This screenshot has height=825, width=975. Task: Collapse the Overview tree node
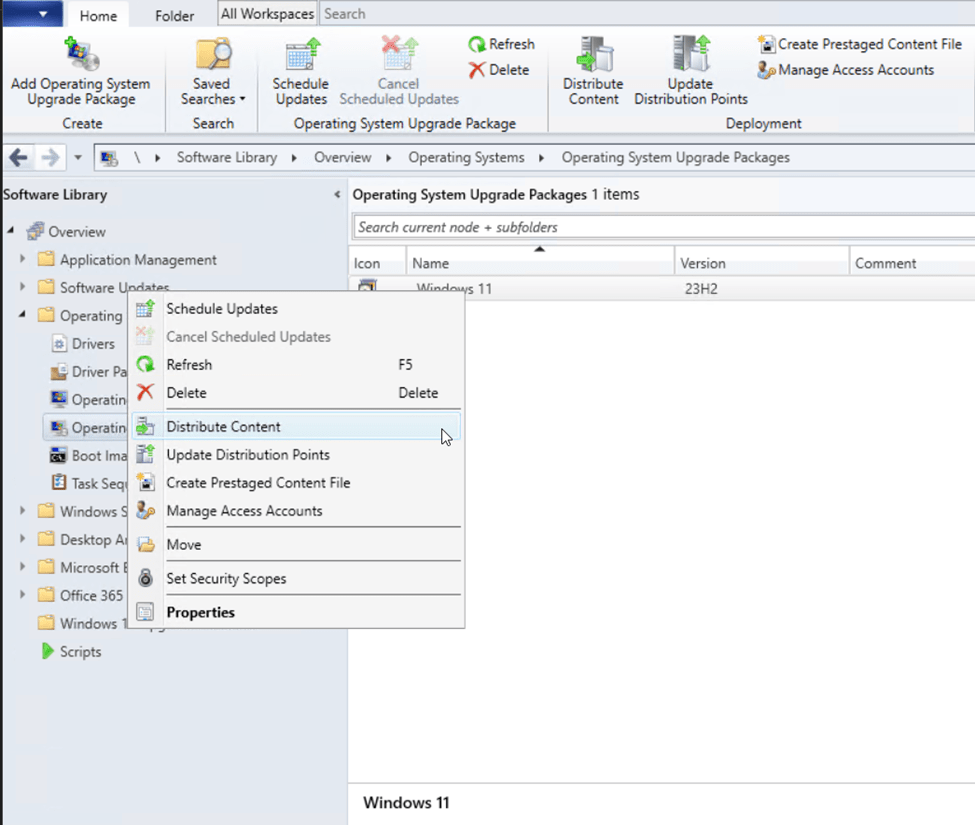point(11,232)
